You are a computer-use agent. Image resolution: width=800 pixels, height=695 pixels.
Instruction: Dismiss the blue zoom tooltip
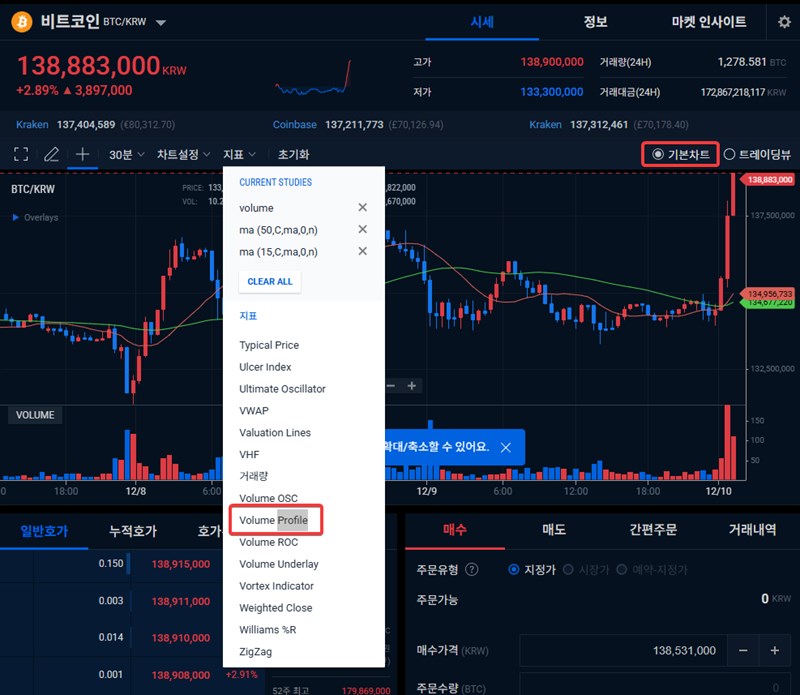[x=505, y=447]
